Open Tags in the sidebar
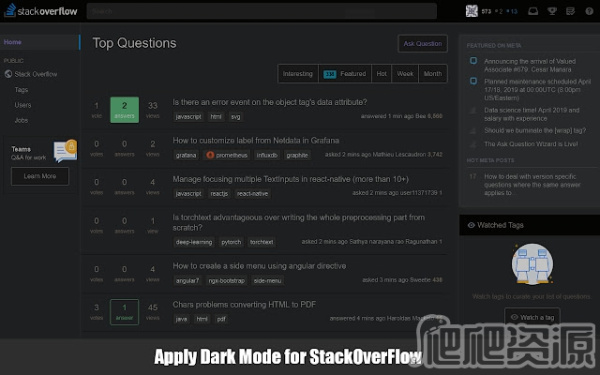Image resolution: width=600 pixels, height=375 pixels. tap(21, 90)
